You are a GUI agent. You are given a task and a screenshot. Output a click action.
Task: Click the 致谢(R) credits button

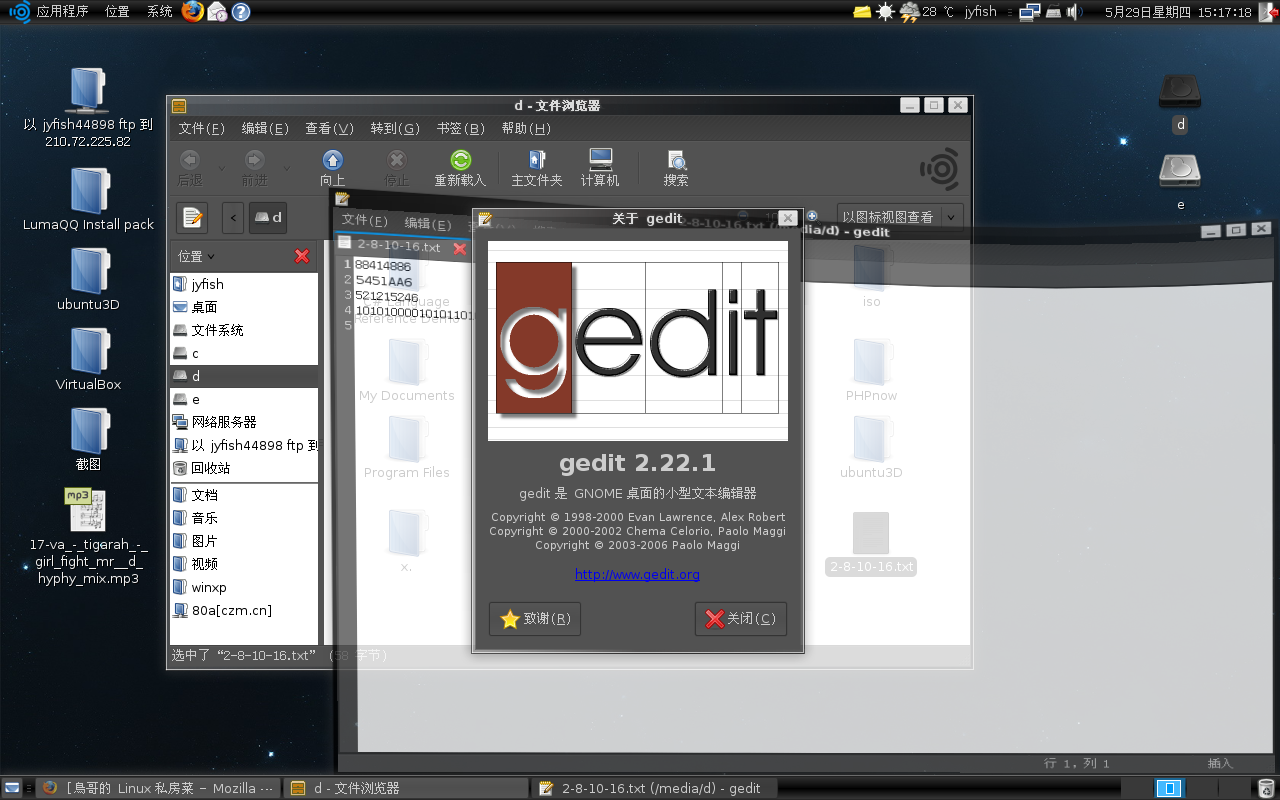click(x=535, y=619)
